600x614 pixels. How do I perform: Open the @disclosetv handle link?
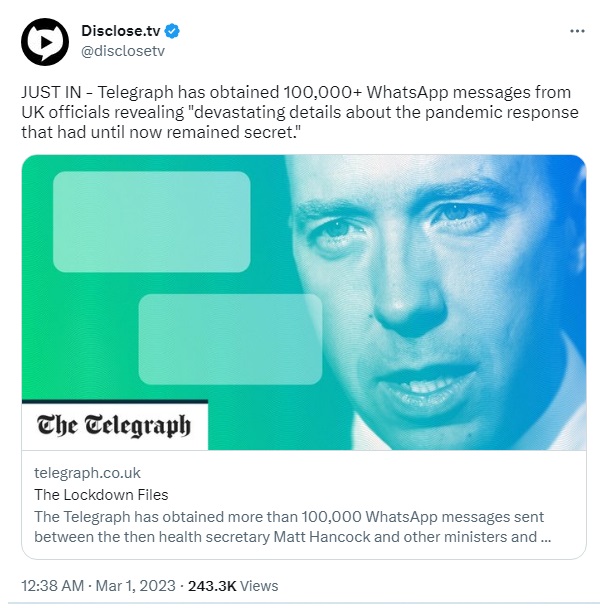pyautogui.click(x=123, y=51)
